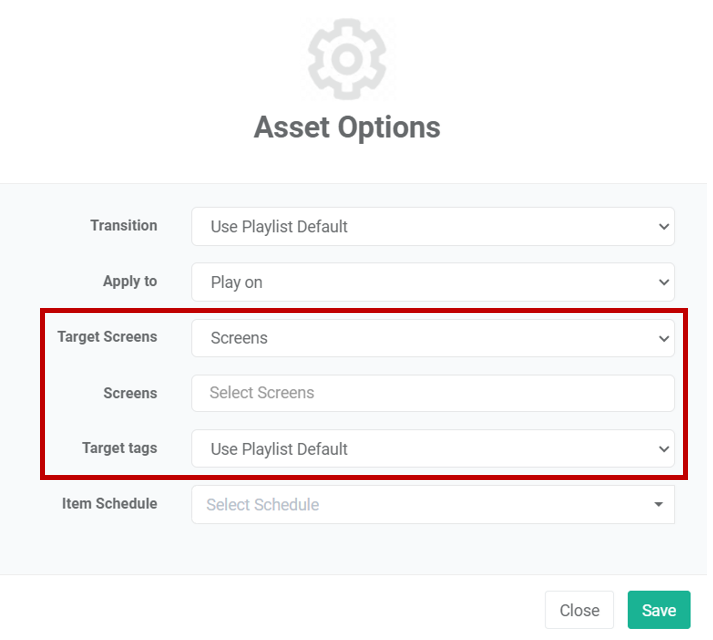Open the Target tags dropdown
This screenshot has height=640, width=713.
[432, 449]
